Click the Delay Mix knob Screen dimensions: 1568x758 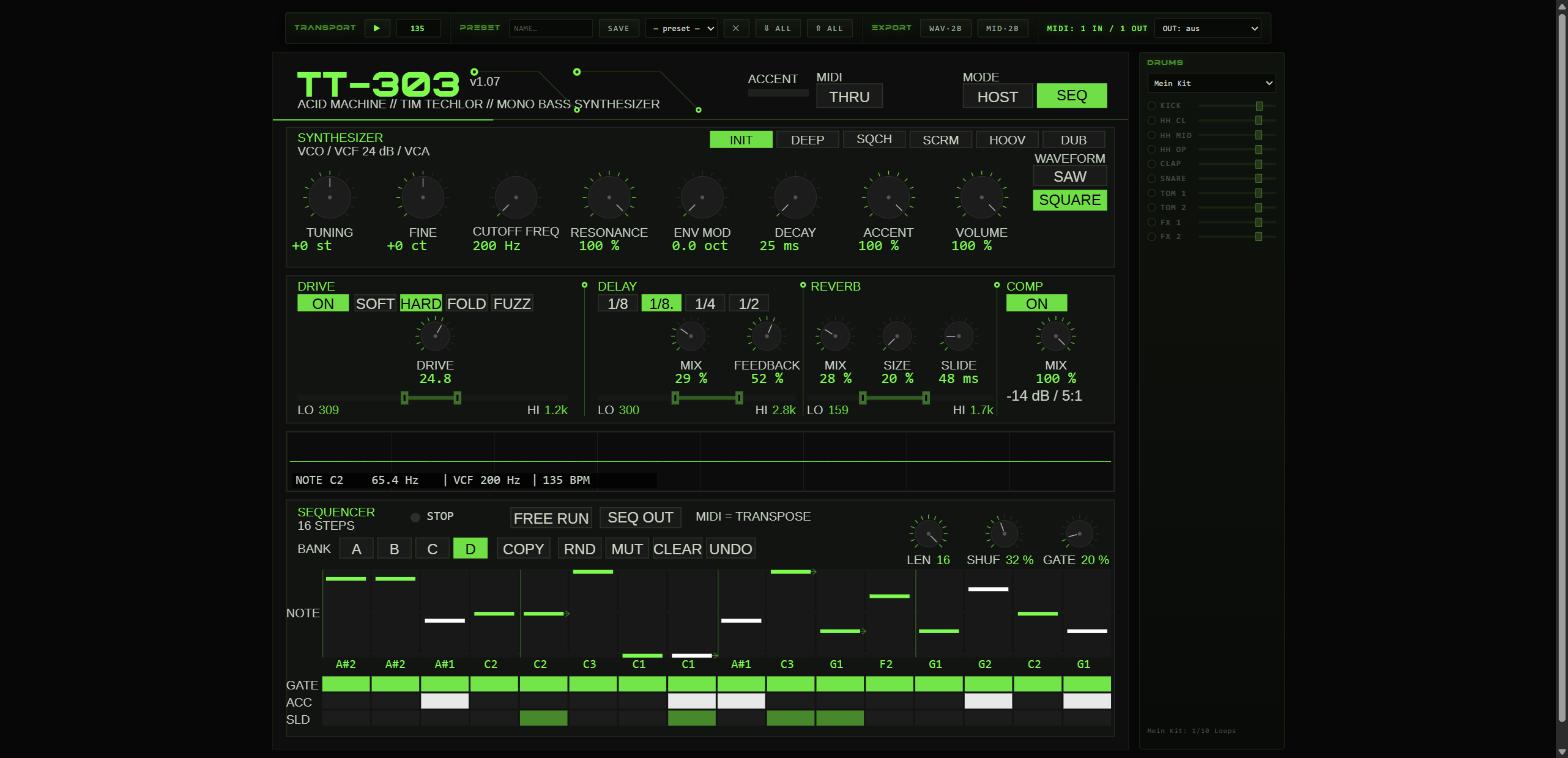tap(690, 336)
